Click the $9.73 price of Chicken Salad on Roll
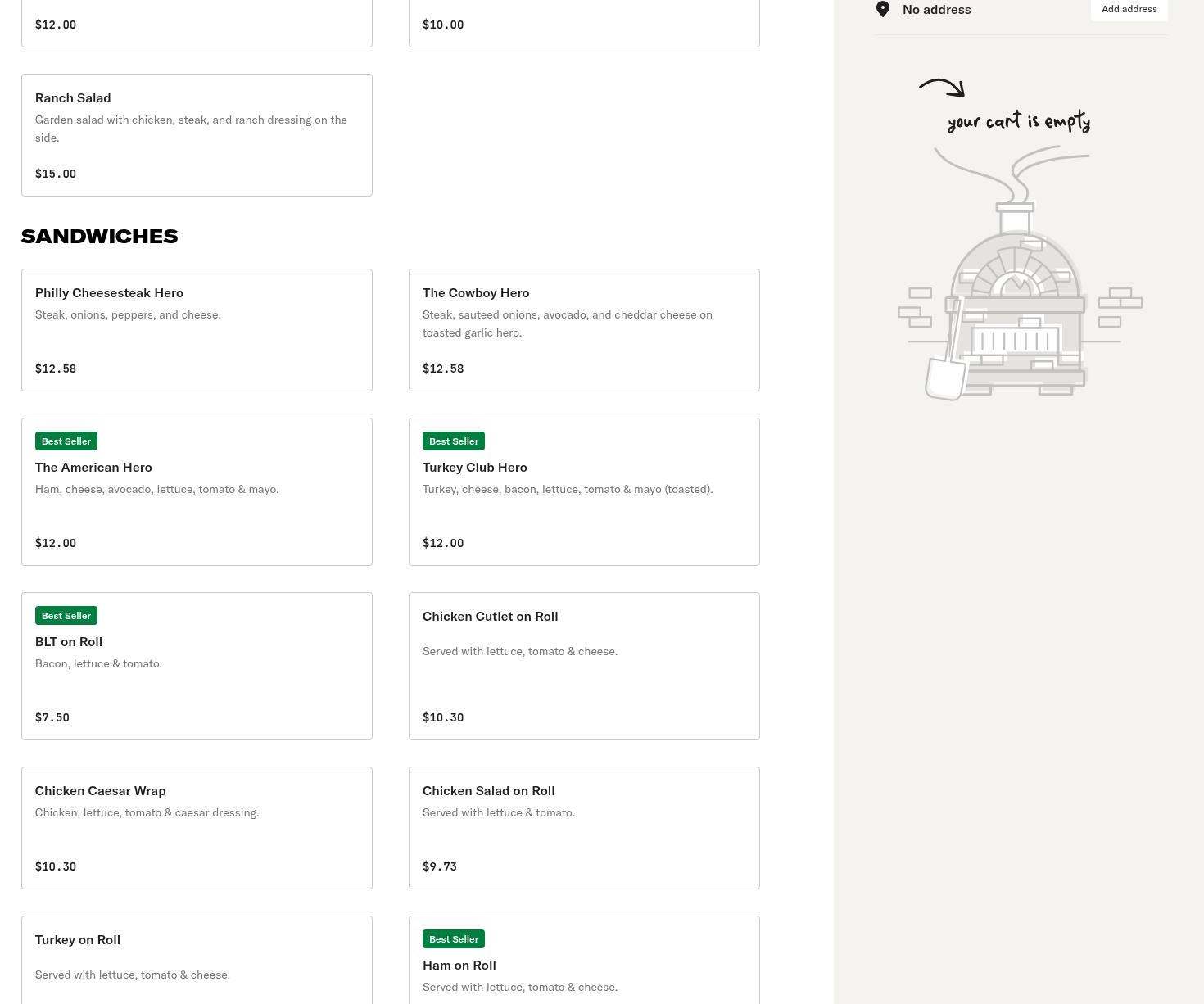The width and height of the screenshot is (1204, 1004). 440,866
